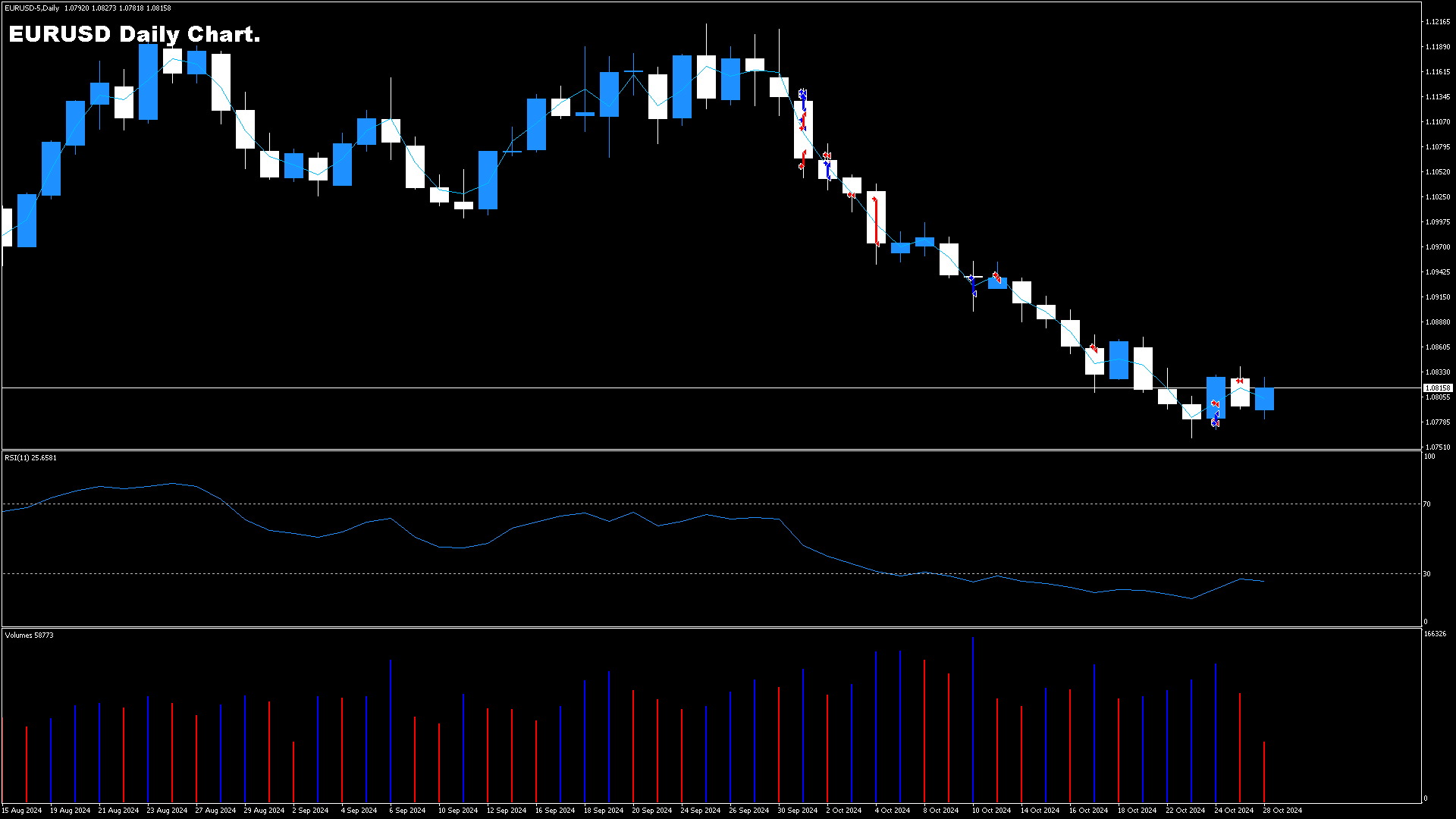Click the red trade marker above the 16 Oct candle

tap(1094, 348)
